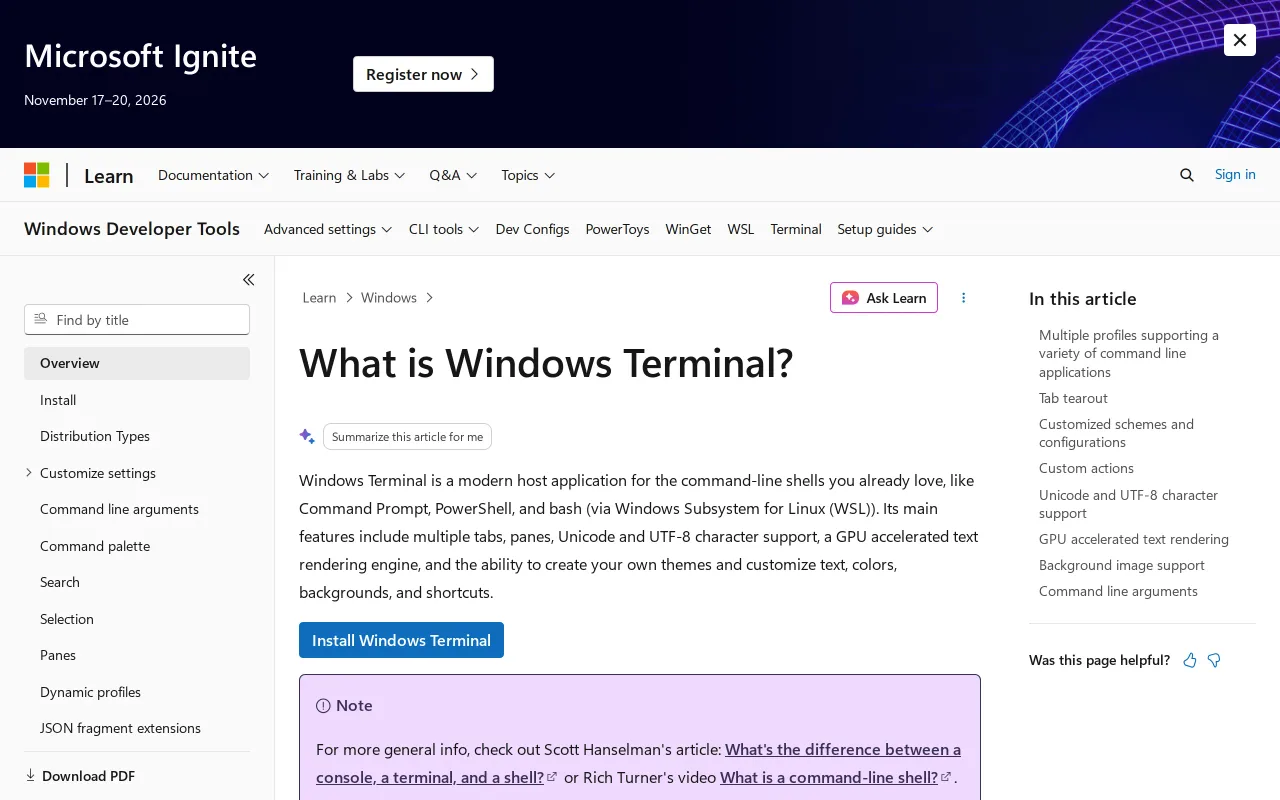
Task: Open PowerToys in the nav bar
Action: (617, 229)
